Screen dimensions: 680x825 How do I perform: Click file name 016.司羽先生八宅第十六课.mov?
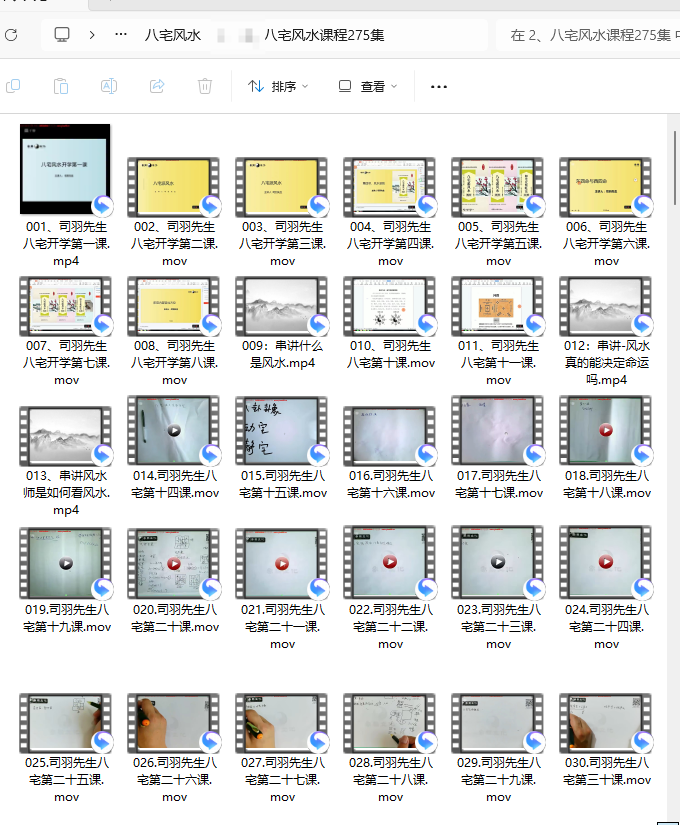coord(391,484)
